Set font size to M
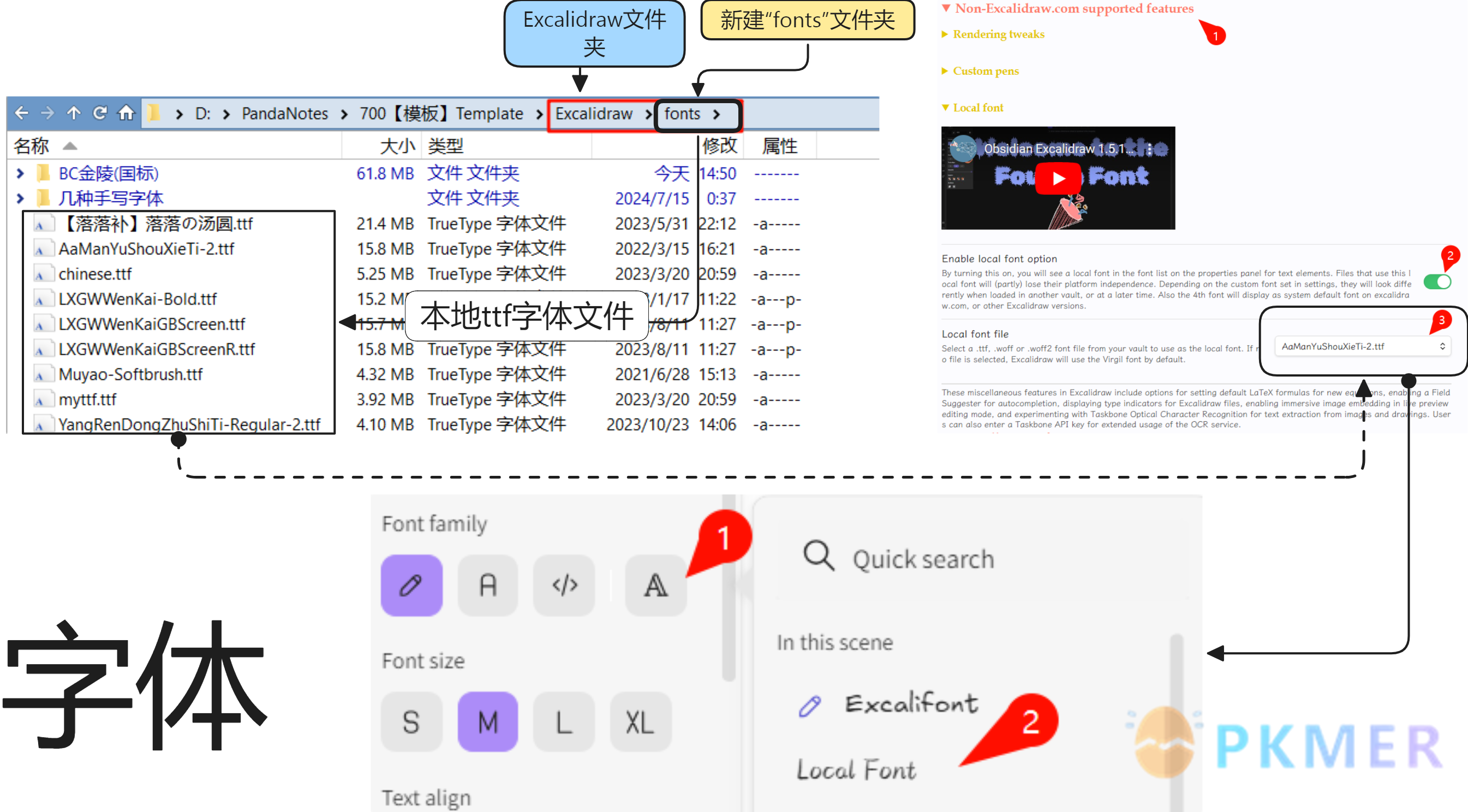The image size is (1468, 812). pyautogui.click(x=488, y=722)
